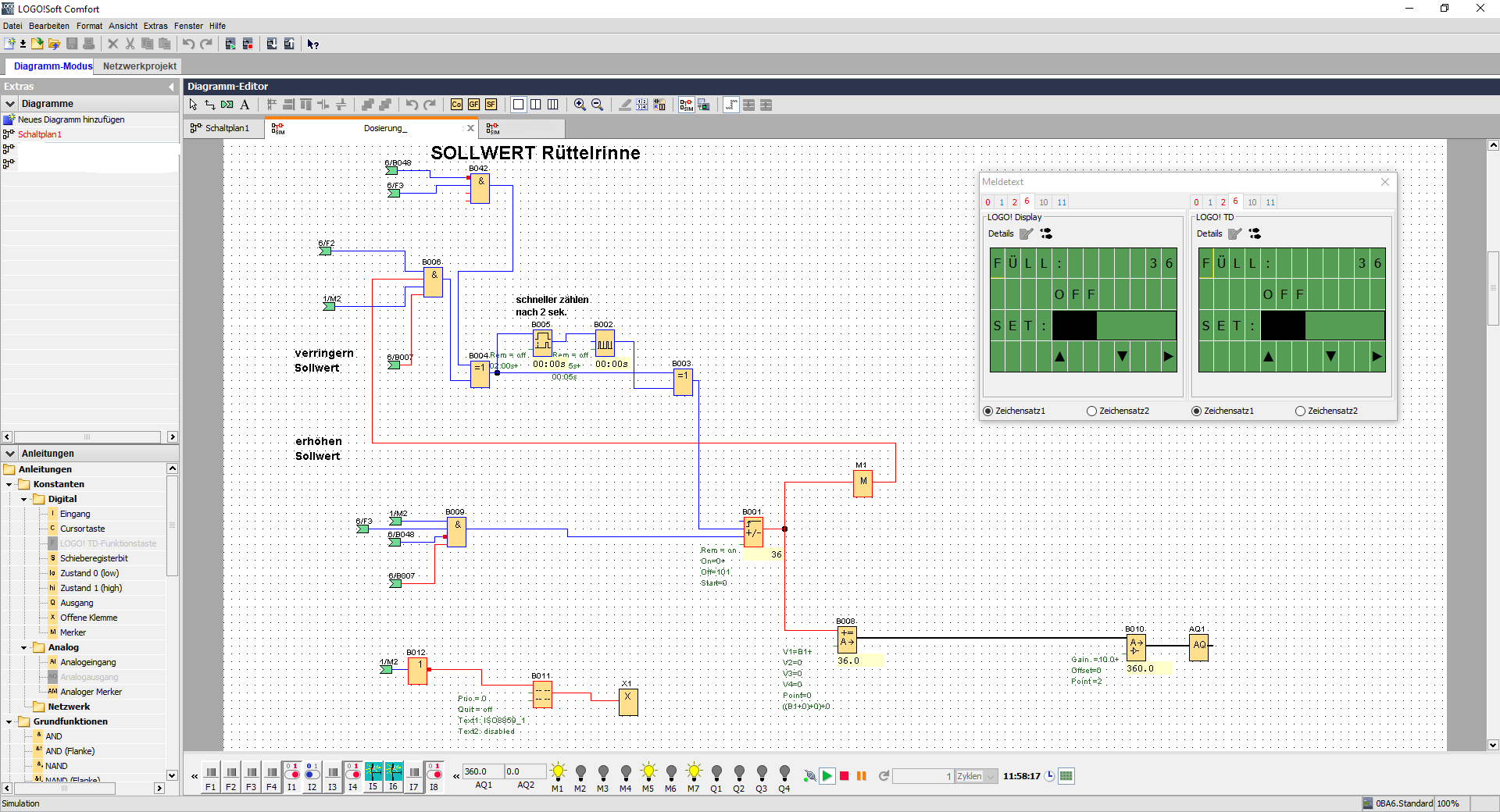Image resolution: width=1500 pixels, height=812 pixels.
Task: Click the diagram editor vertical scrollbar thumb
Action: coord(1493,288)
